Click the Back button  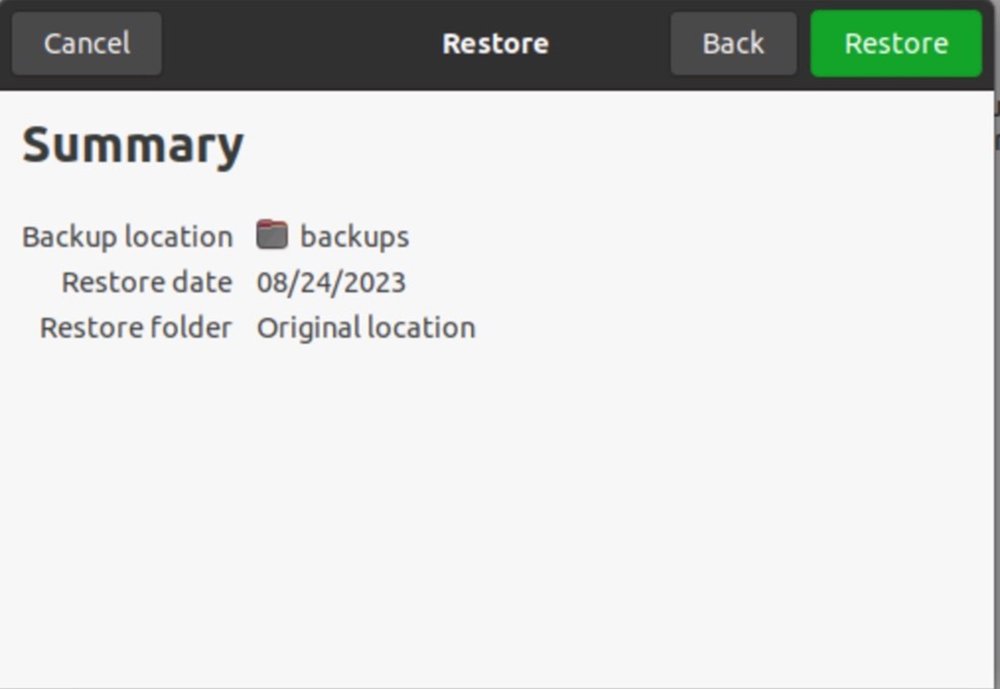click(x=733, y=43)
